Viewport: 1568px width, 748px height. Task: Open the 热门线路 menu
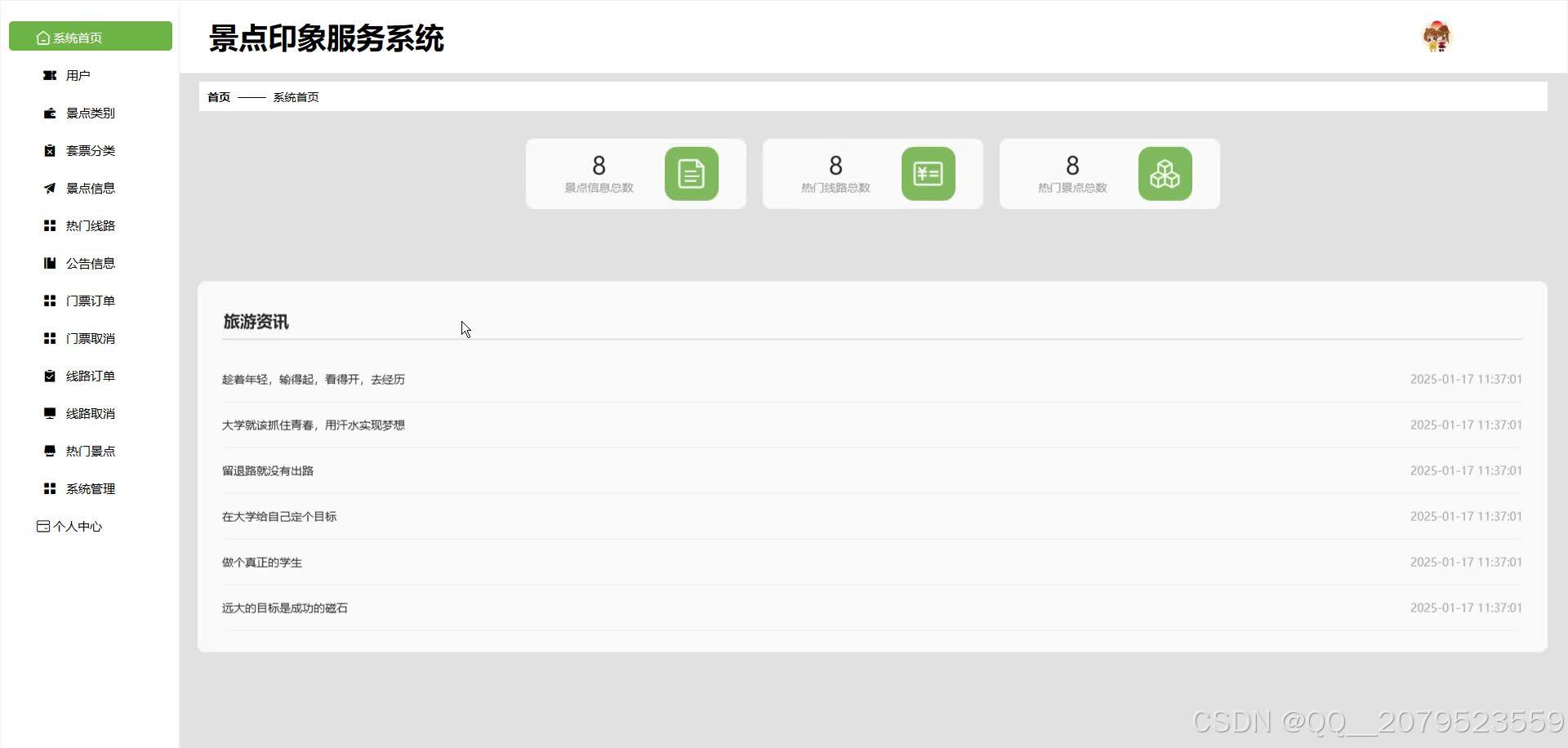[x=91, y=225]
